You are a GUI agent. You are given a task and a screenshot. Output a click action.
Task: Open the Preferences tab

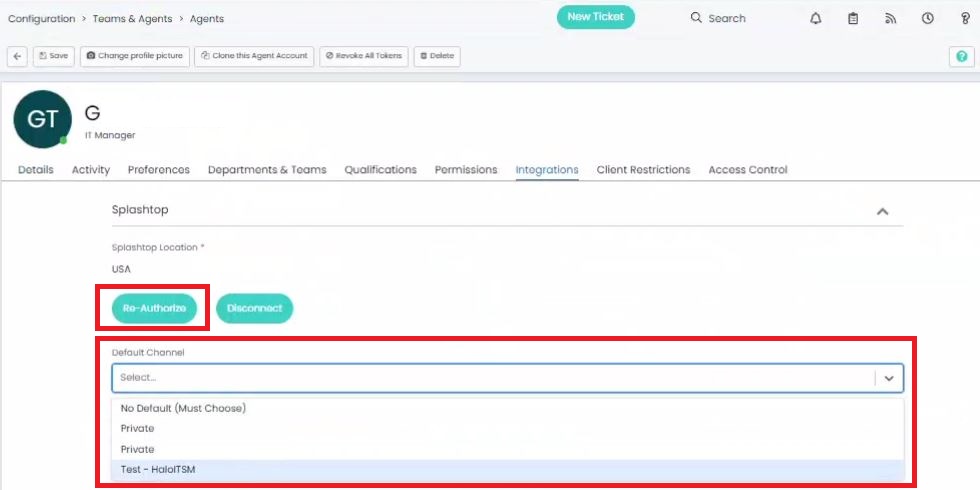pyautogui.click(x=159, y=170)
